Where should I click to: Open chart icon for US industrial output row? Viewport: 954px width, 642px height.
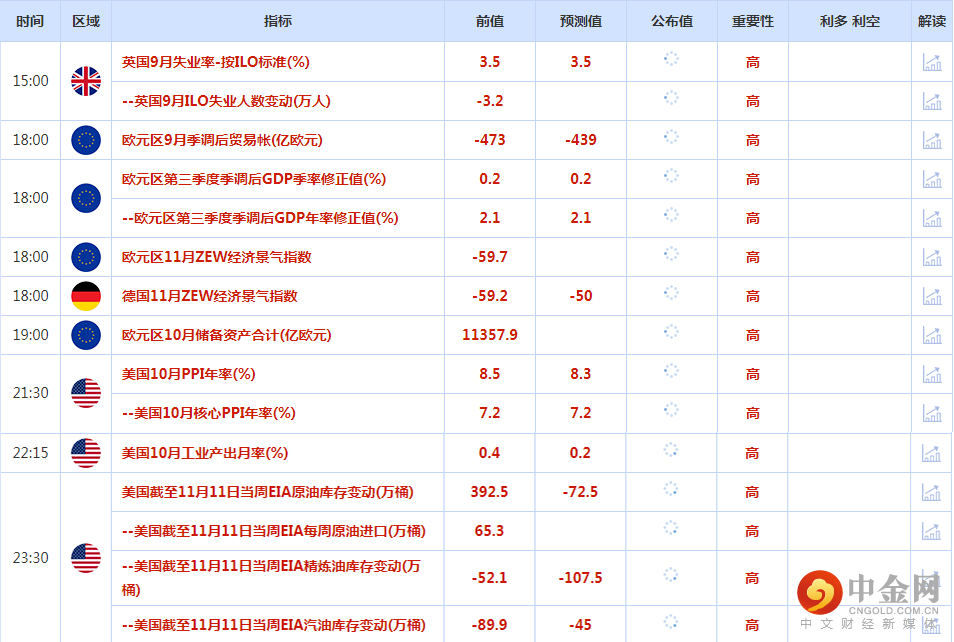tap(931, 453)
